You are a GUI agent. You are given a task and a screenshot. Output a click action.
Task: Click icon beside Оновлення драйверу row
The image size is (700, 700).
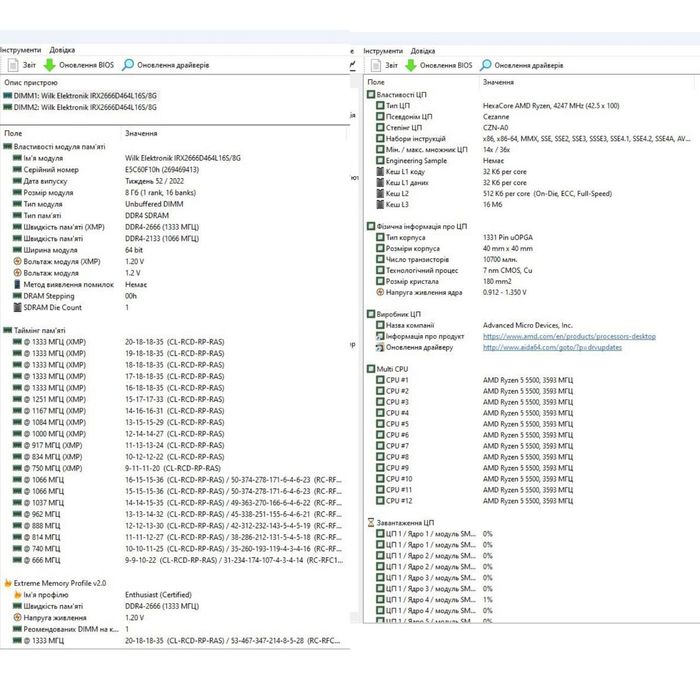(x=380, y=347)
